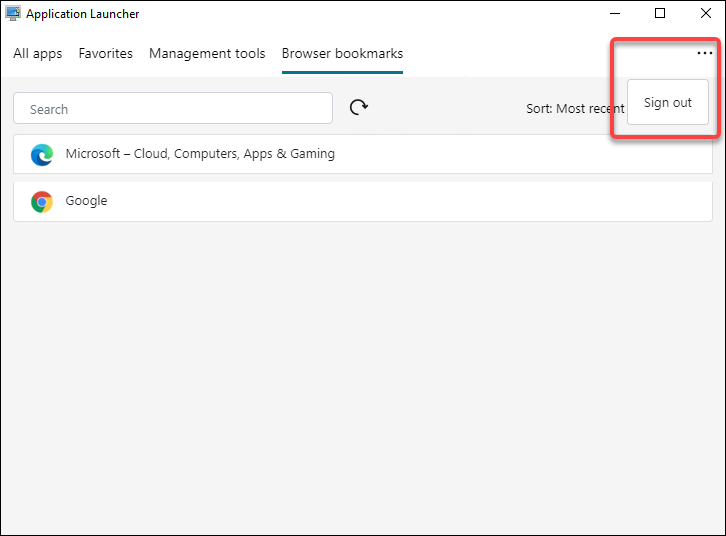Go to the Favorites tab
The width and height of the screenshot is (726, 536).
(x=106, y=54)
